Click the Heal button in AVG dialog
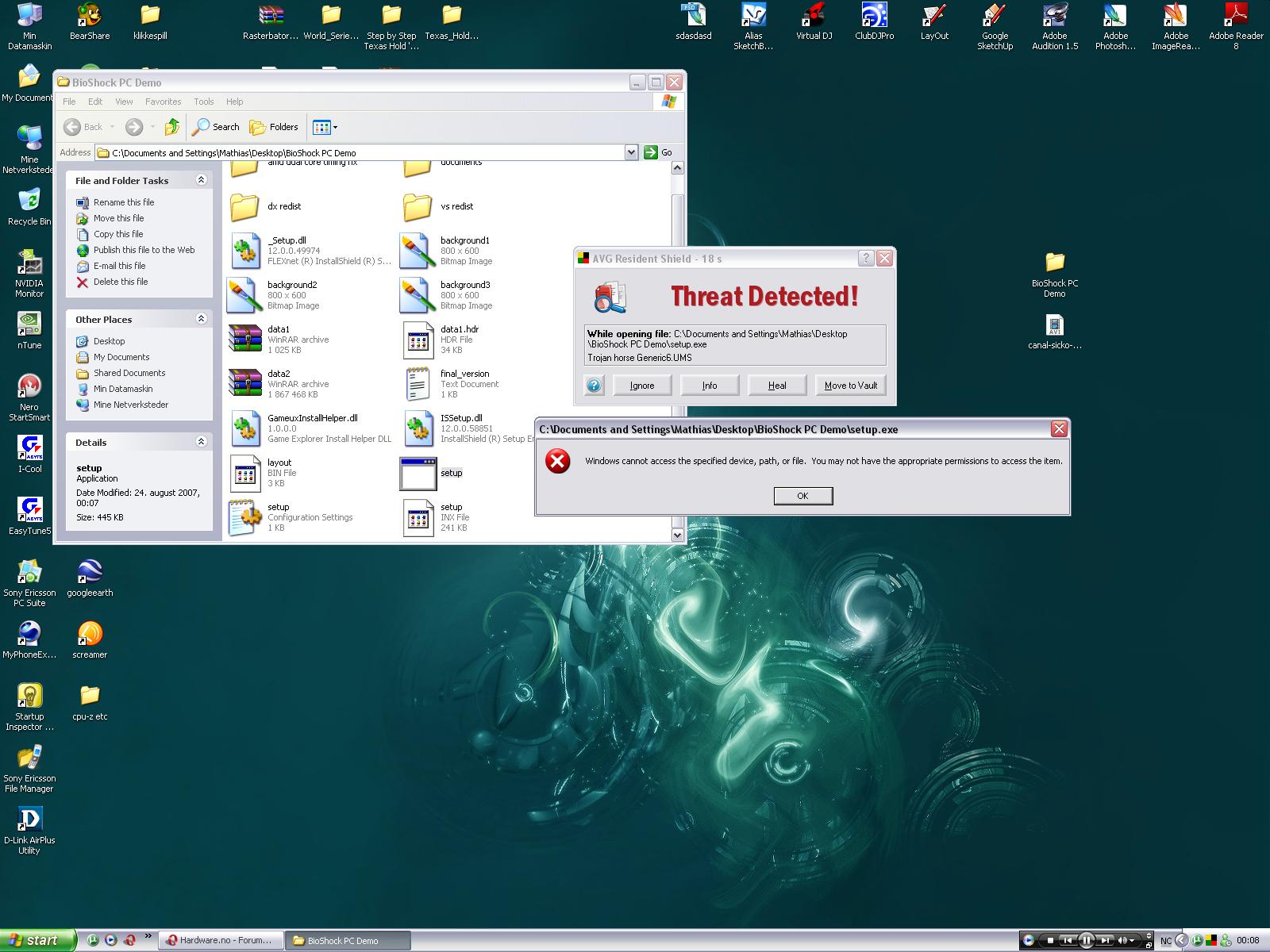Viewport: 1270px width, 952px height. click(x=777, y=386)
